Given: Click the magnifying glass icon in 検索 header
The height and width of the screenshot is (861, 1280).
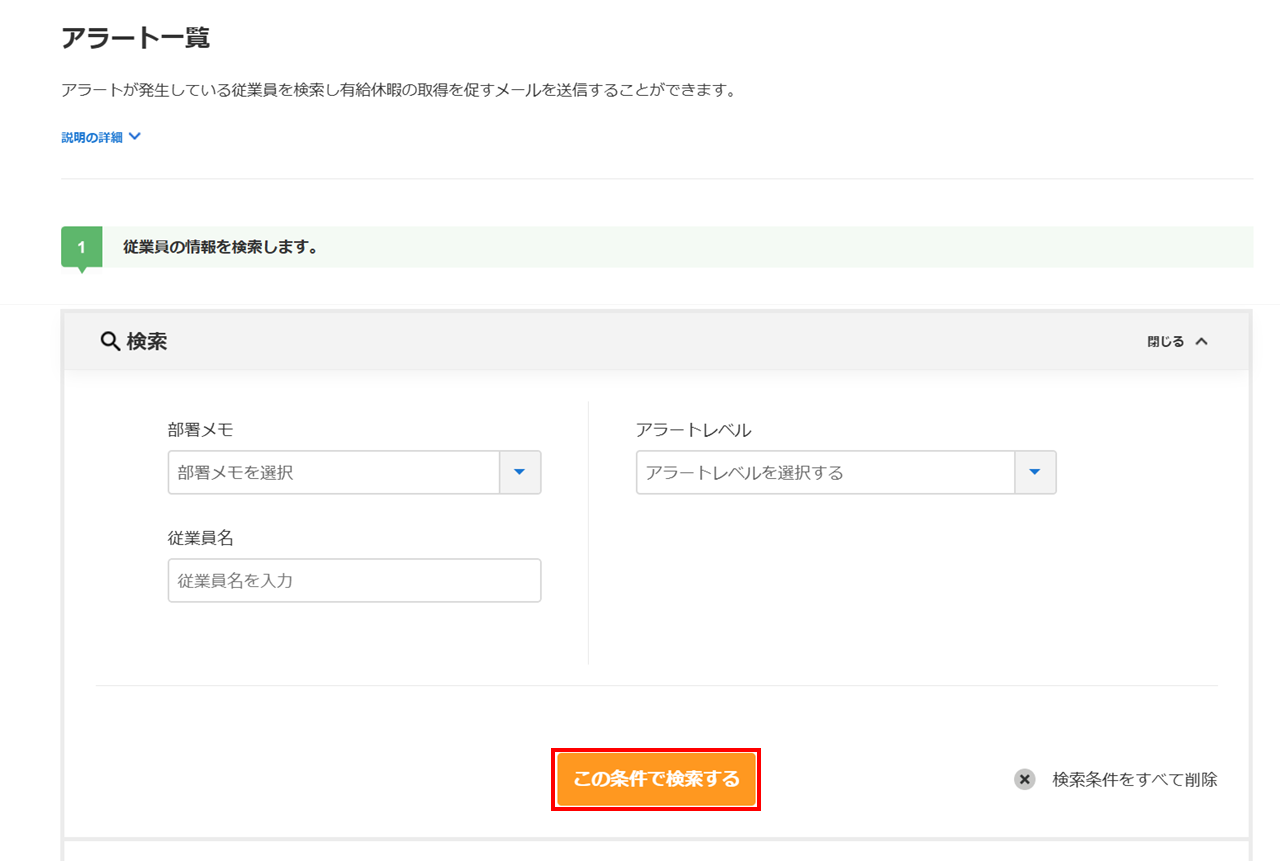Looking at the screenshot, I should coord(110,342).
